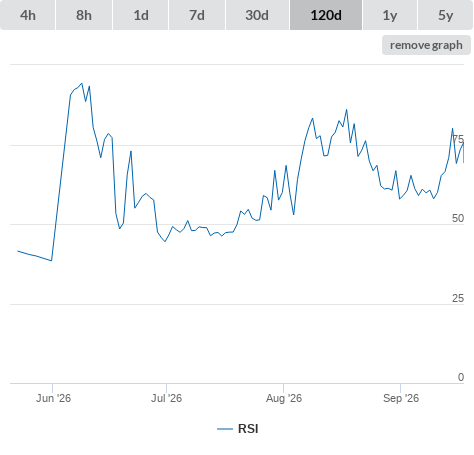Select the 4h time range tab

coord(28,15)
